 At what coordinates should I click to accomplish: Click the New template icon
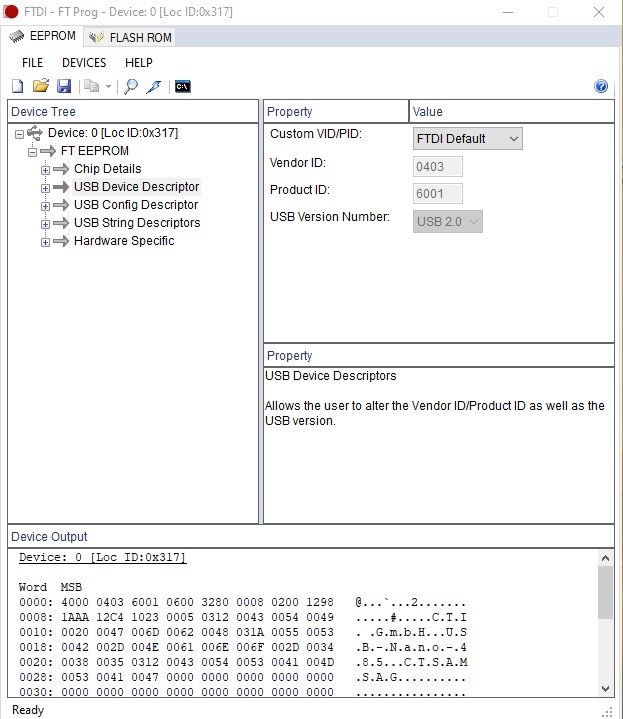coord(17,87)
